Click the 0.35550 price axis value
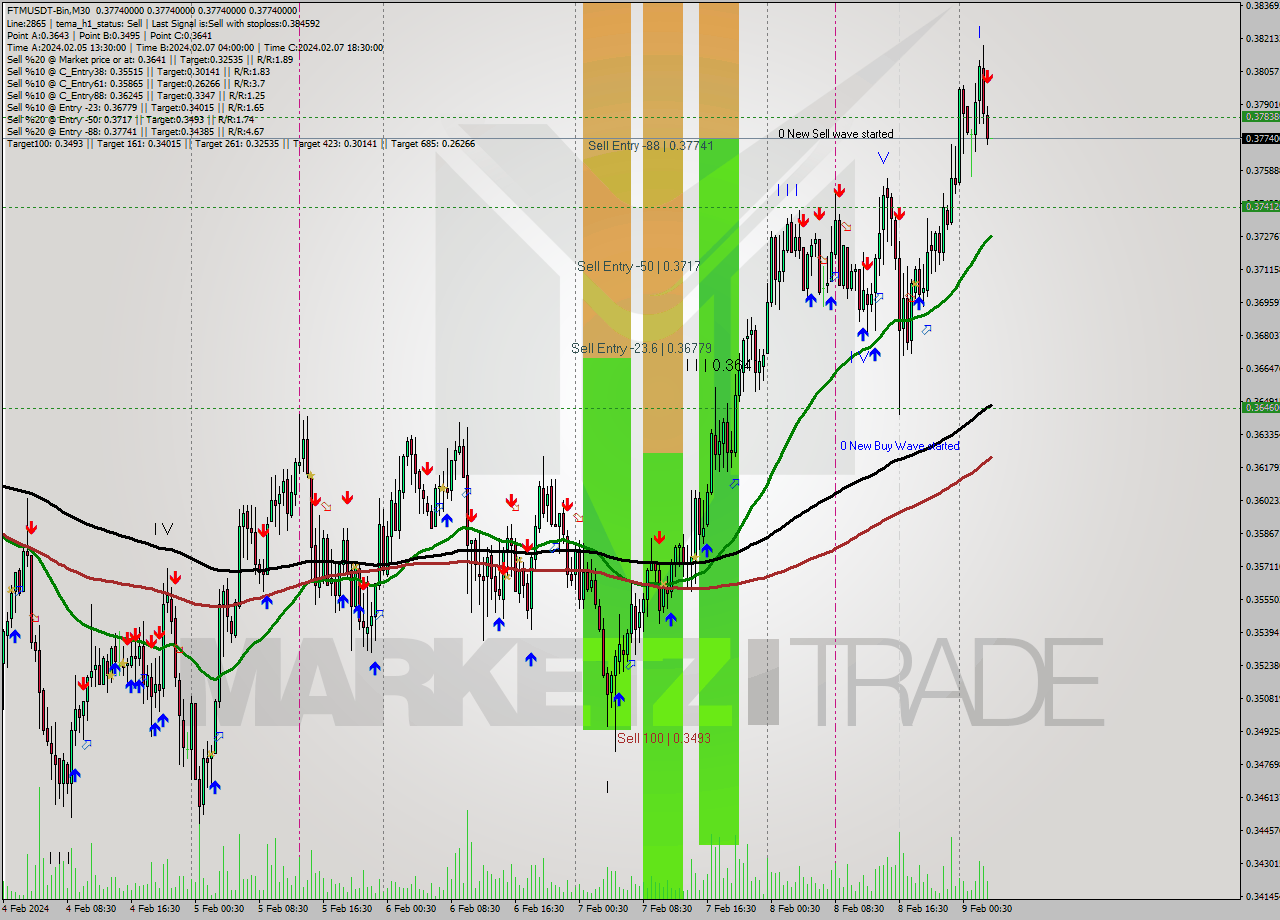1280x920 pixels. point(1262,600)
